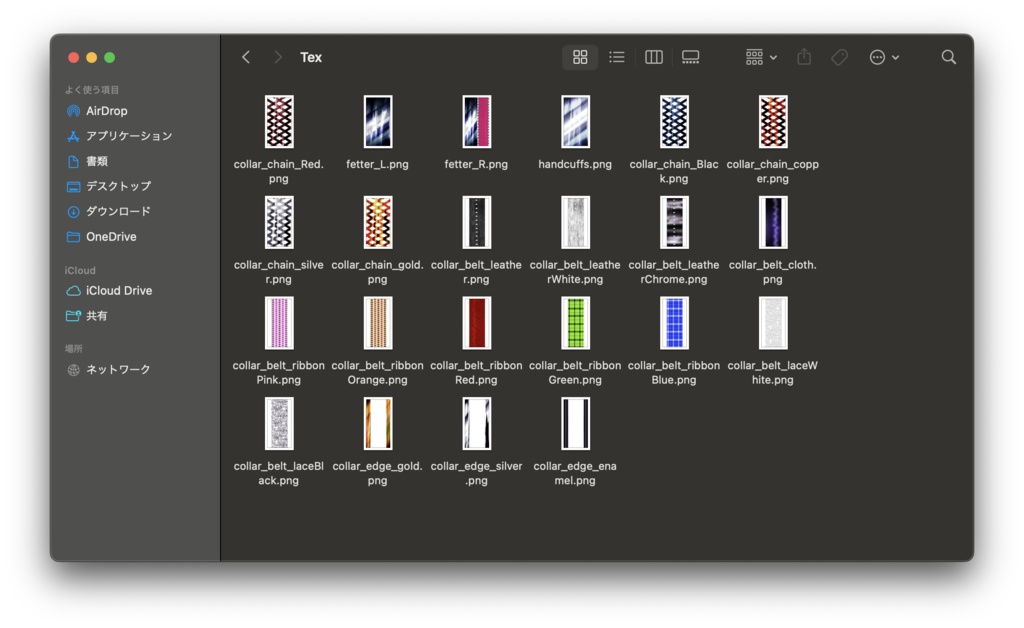Select the collar_edge_gold.png thumbnail
This screenshot has width=1024, height=628.
coord(377,424)
